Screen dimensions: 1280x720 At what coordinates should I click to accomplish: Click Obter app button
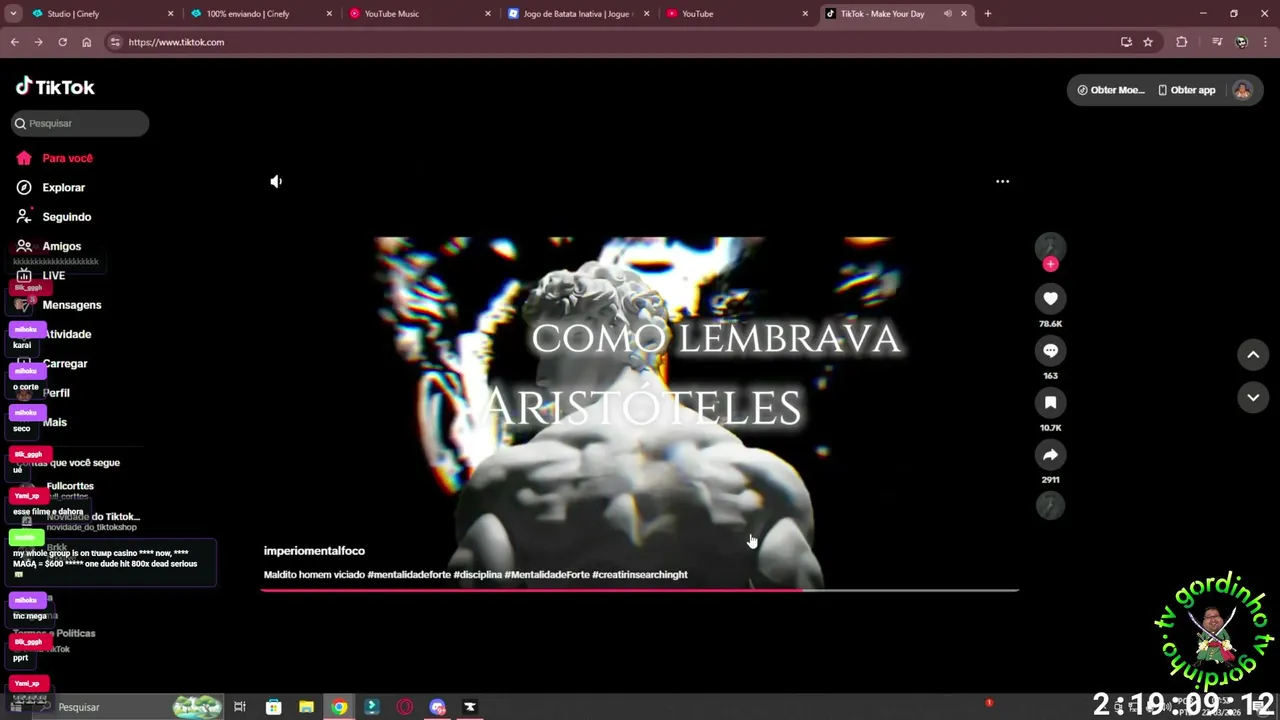point(1187,90)
